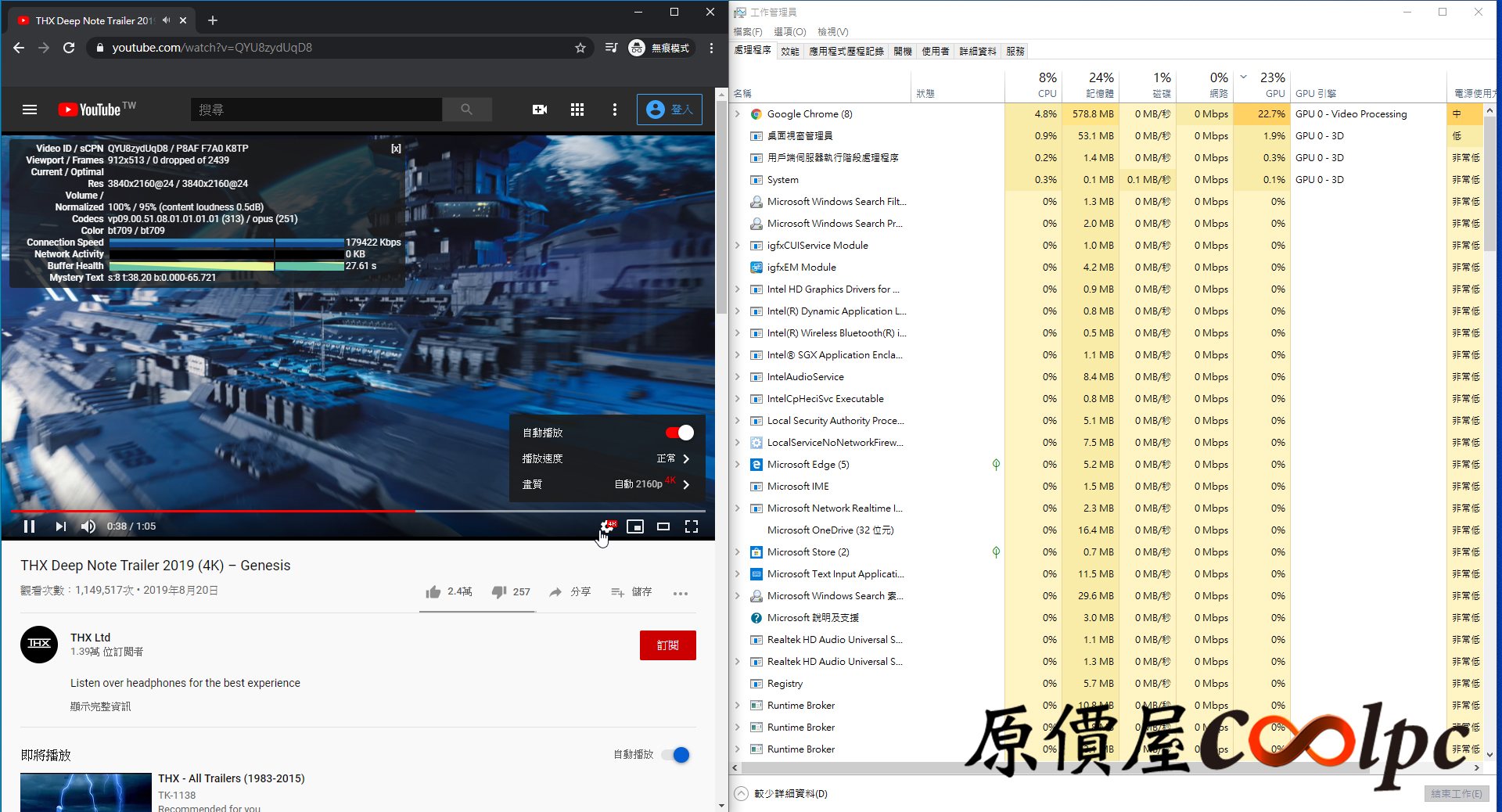Open more actions ellipsis under video

[x=681, y=593]
